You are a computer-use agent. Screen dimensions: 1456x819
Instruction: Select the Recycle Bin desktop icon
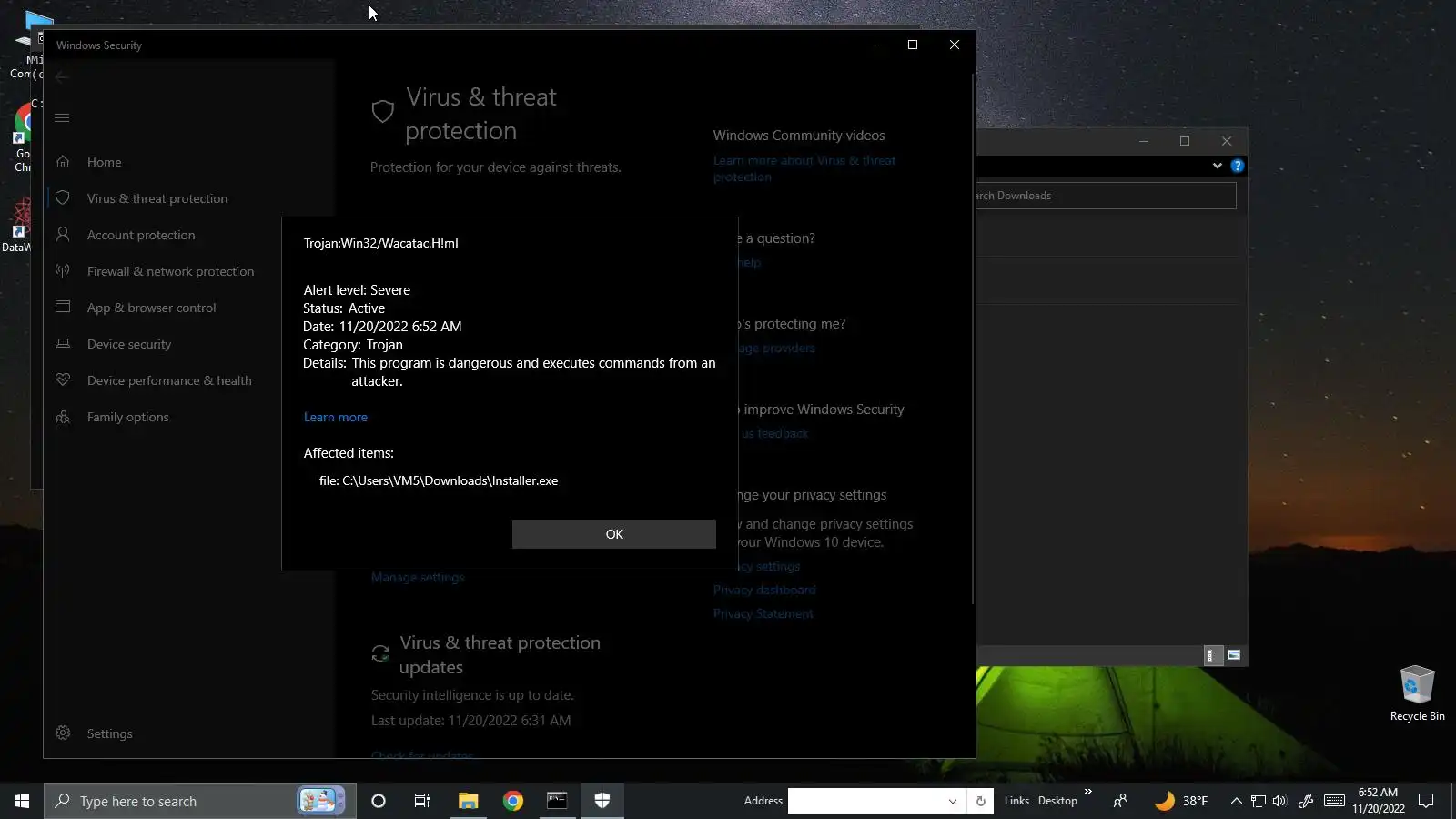pyautogui.click(x=1417, y=693)
